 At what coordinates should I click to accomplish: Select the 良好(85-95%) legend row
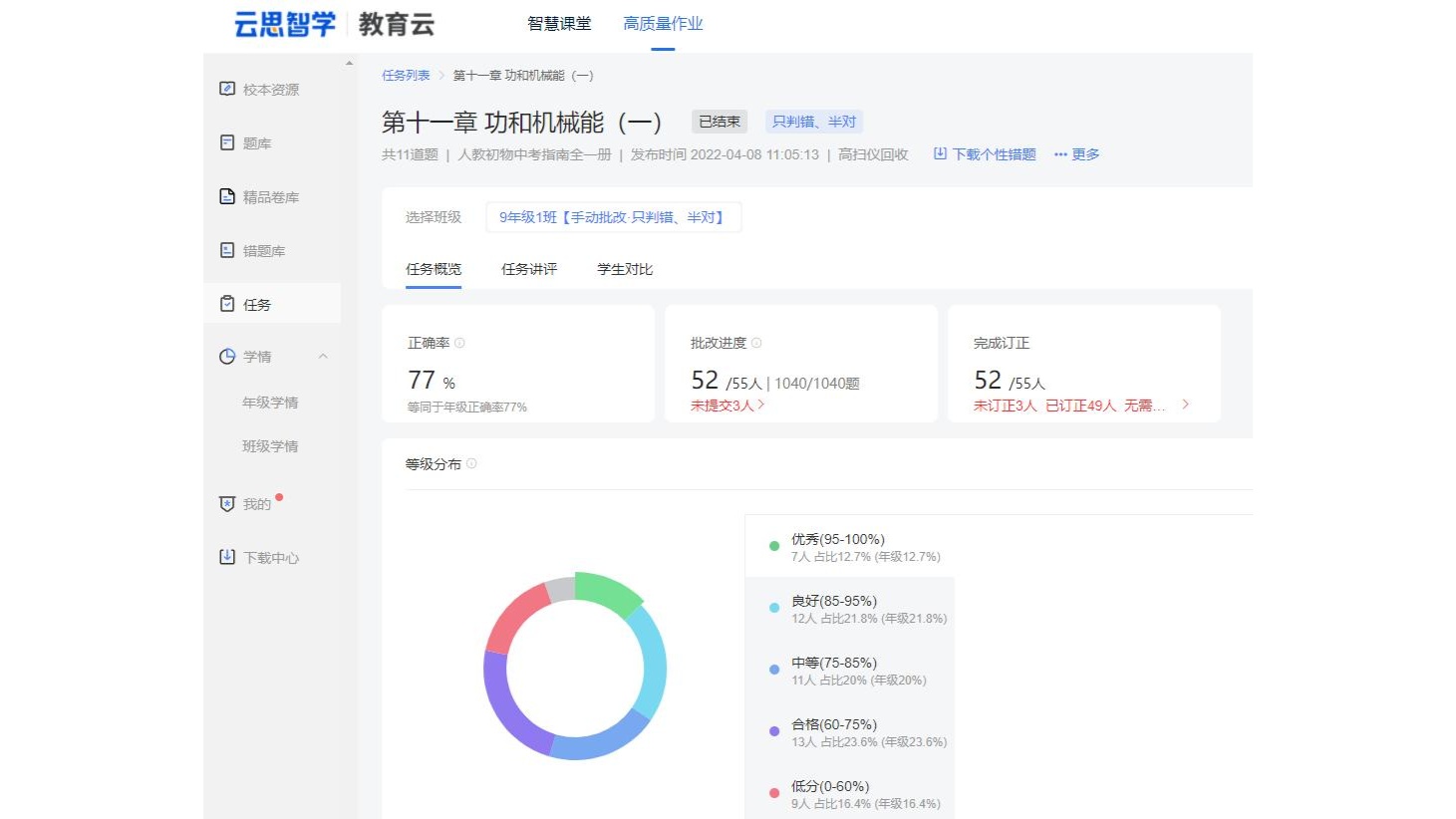[850, 609]
